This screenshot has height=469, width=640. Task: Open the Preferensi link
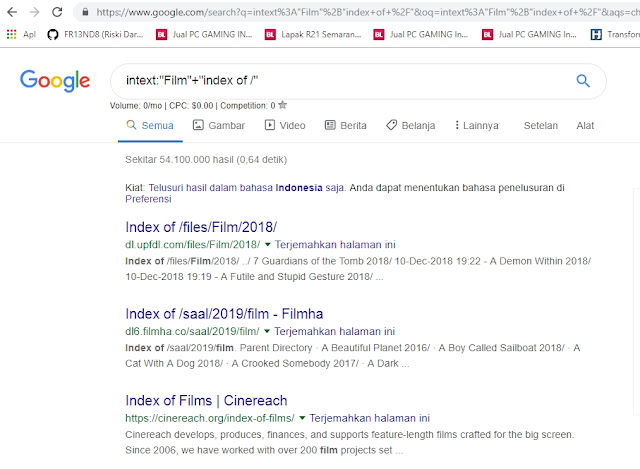pos(148,199)
